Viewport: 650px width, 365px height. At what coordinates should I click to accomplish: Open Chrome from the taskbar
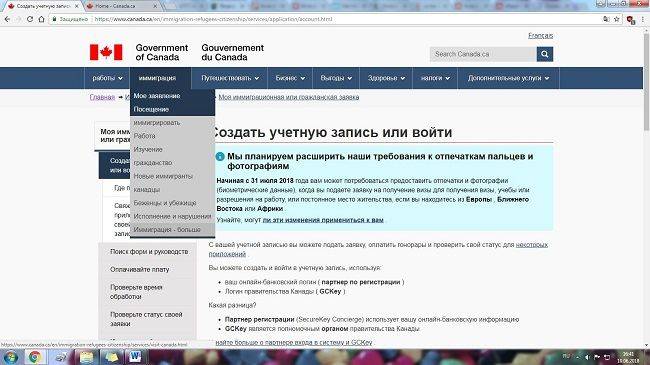[35, 357]
